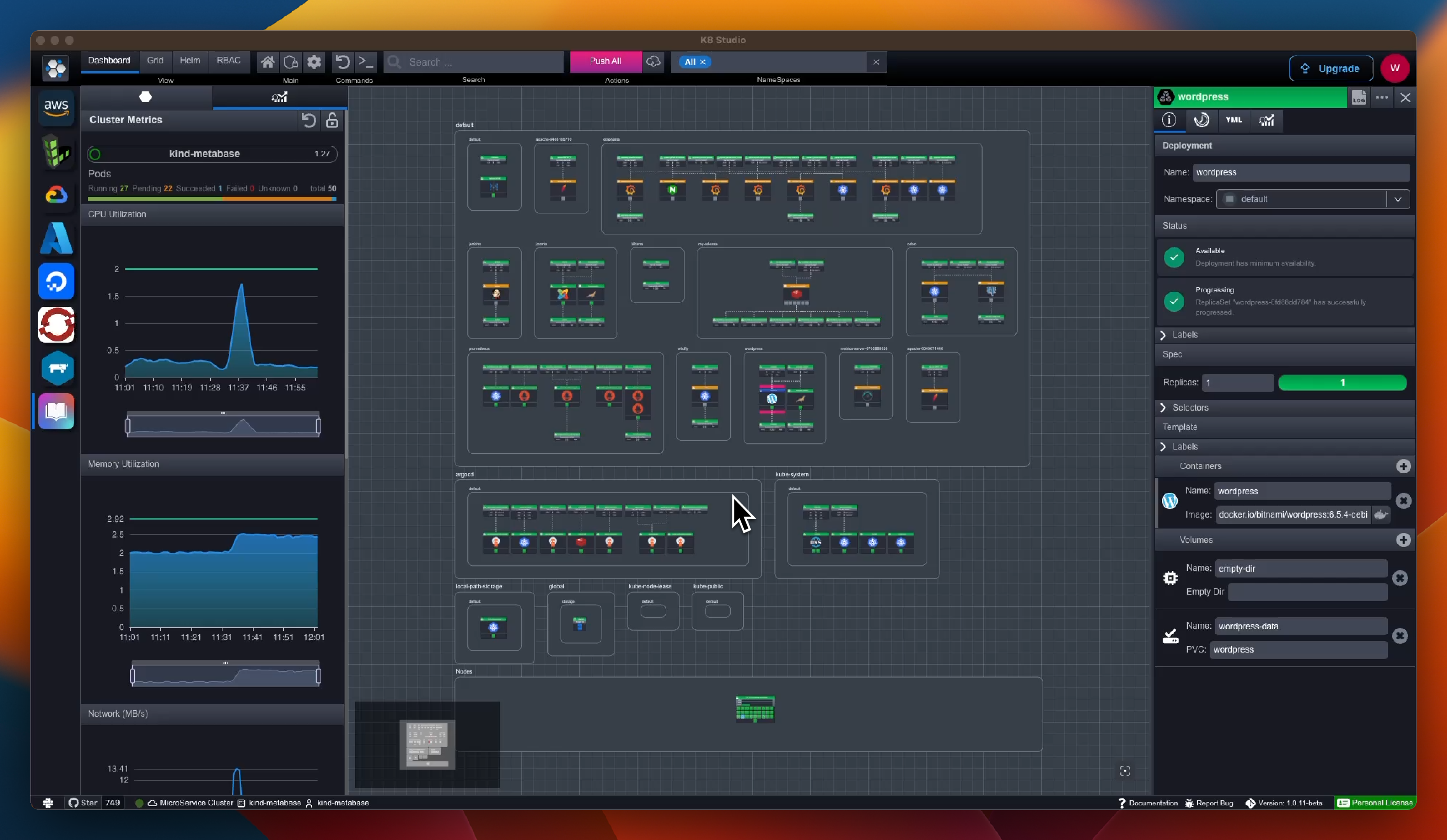Click the Push All button

coord(604,61)
